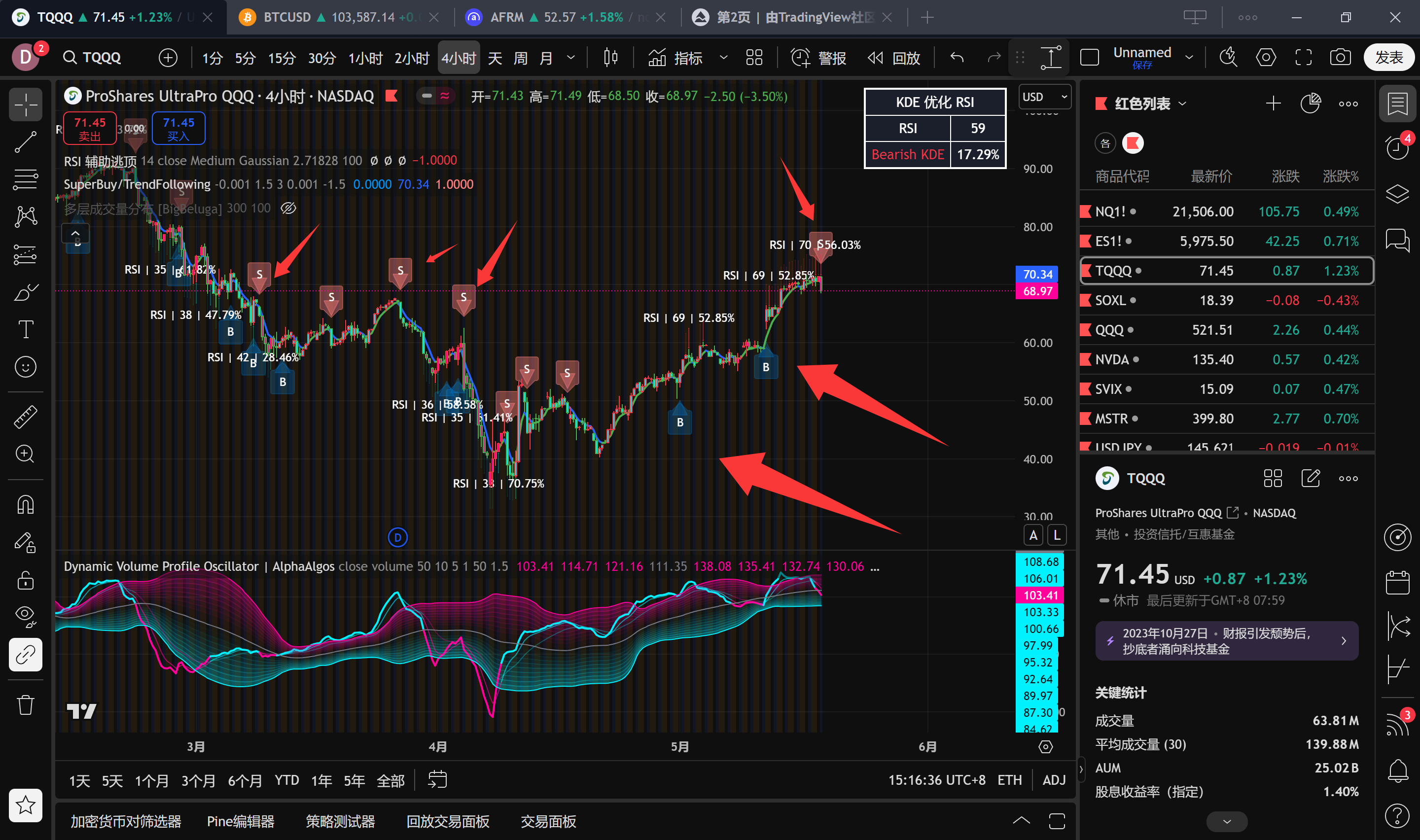Screen dimensions: 1420x840
Task: Open the alerts clock panel
Action: click(x=1397, y=148)
